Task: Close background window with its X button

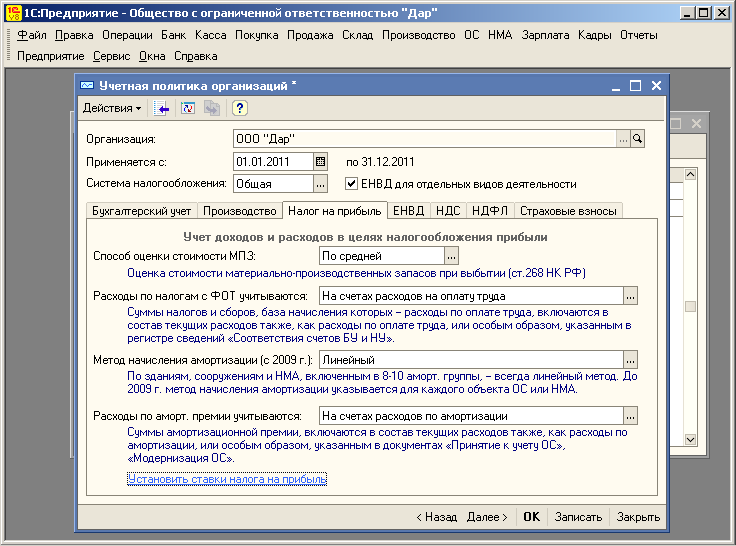Action: click(x=696, y=123)
